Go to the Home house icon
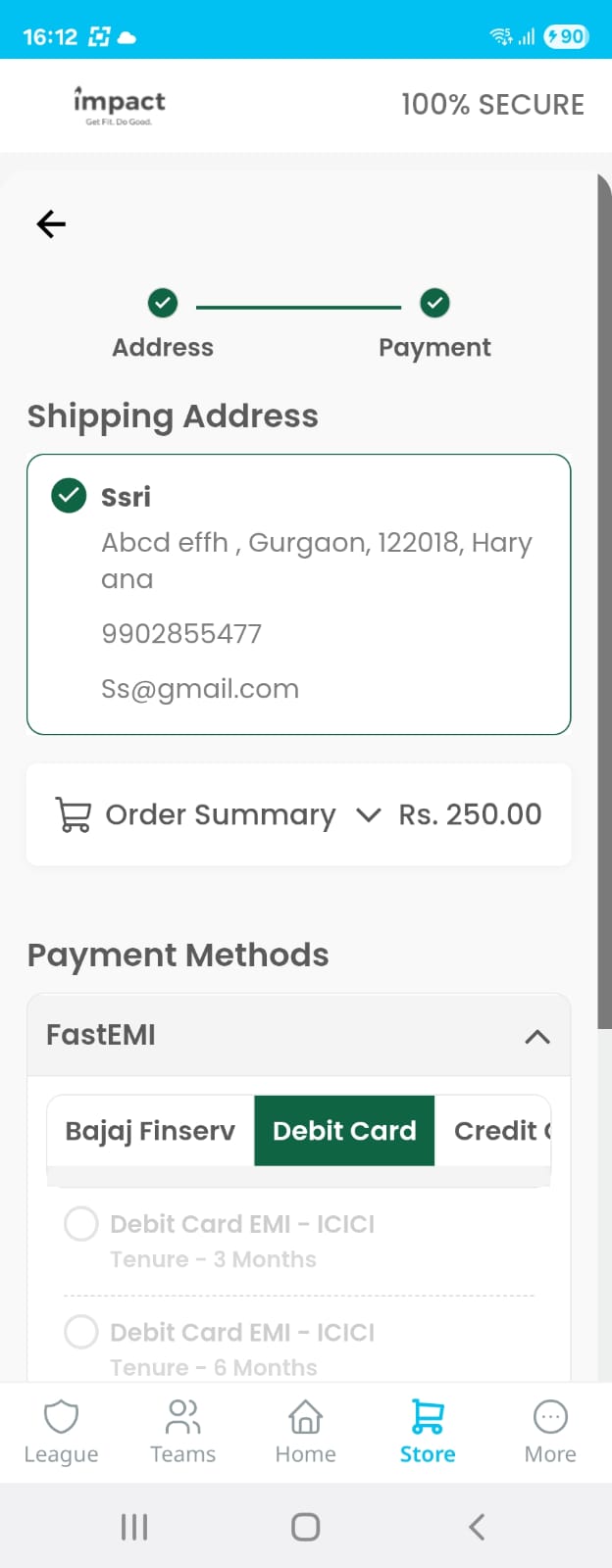This screenshot has width=612, height=1568. tap(305, 1417)
